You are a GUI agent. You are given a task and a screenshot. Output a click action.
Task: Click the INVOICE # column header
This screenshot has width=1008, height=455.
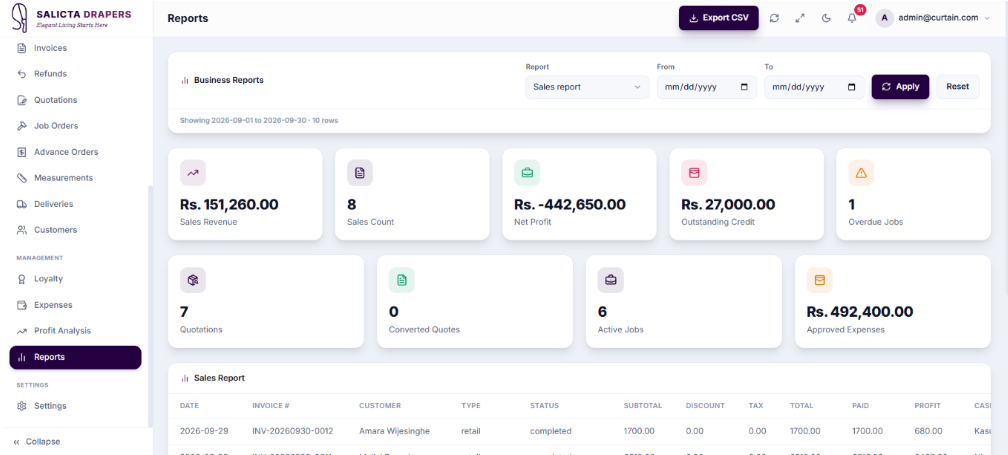(271, 406)
